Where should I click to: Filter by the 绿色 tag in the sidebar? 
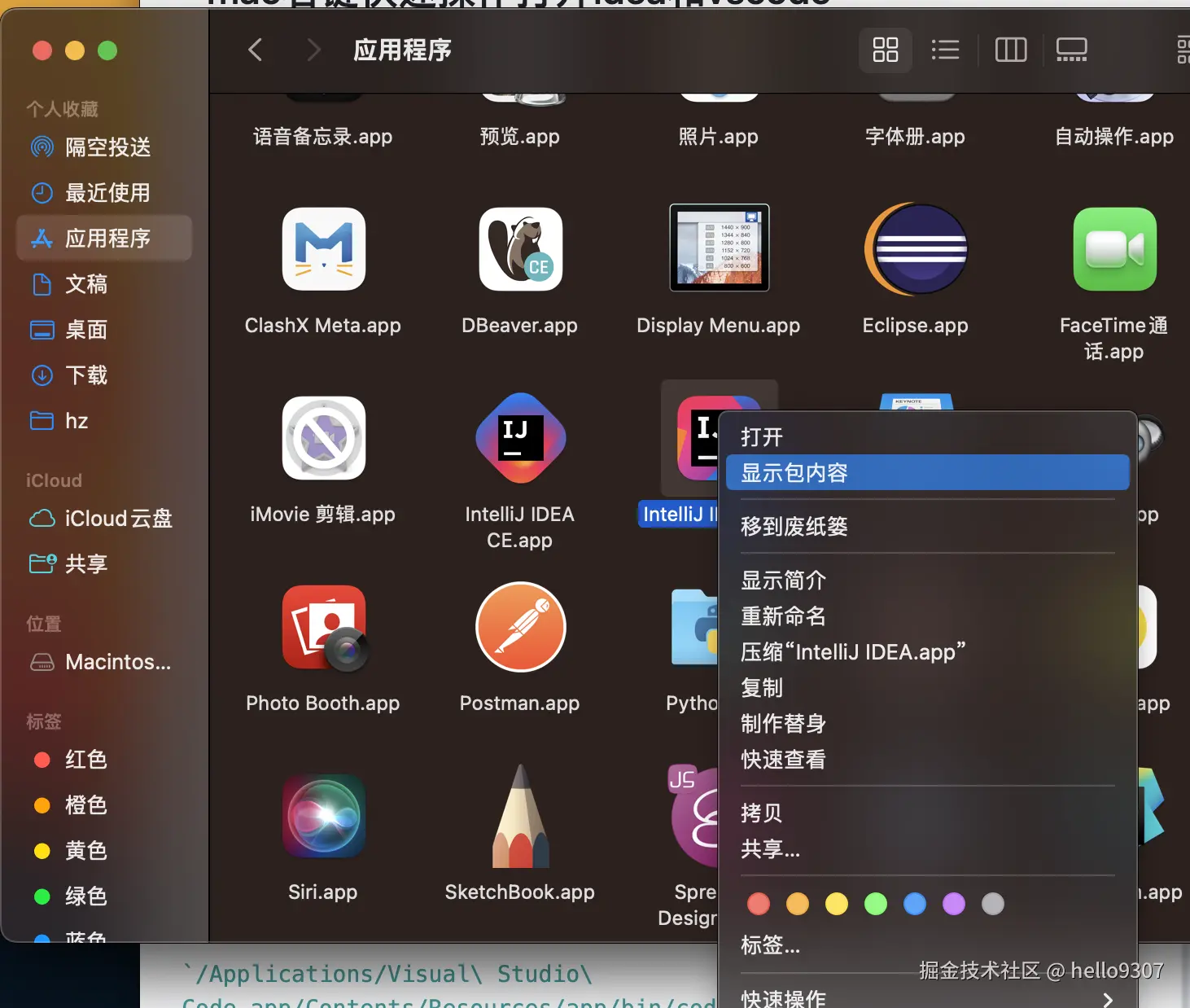(104, 896)
